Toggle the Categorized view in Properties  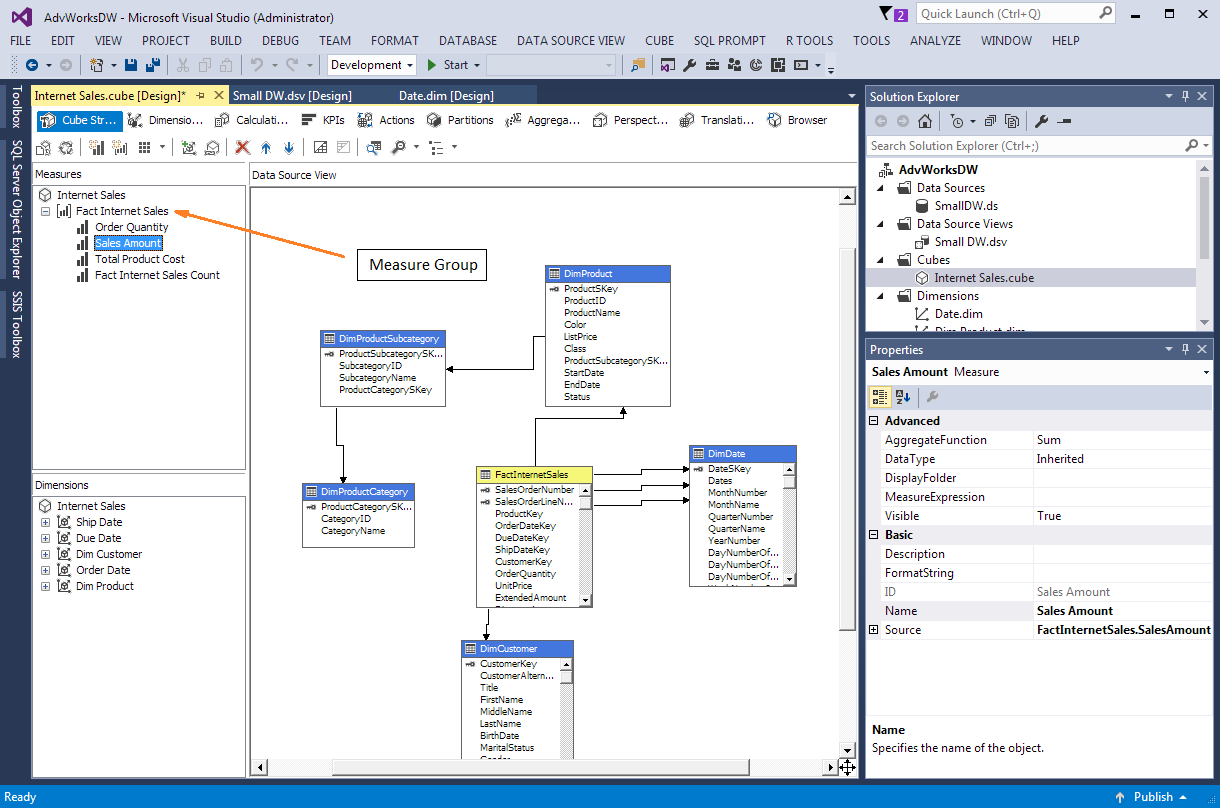point(880,397)
